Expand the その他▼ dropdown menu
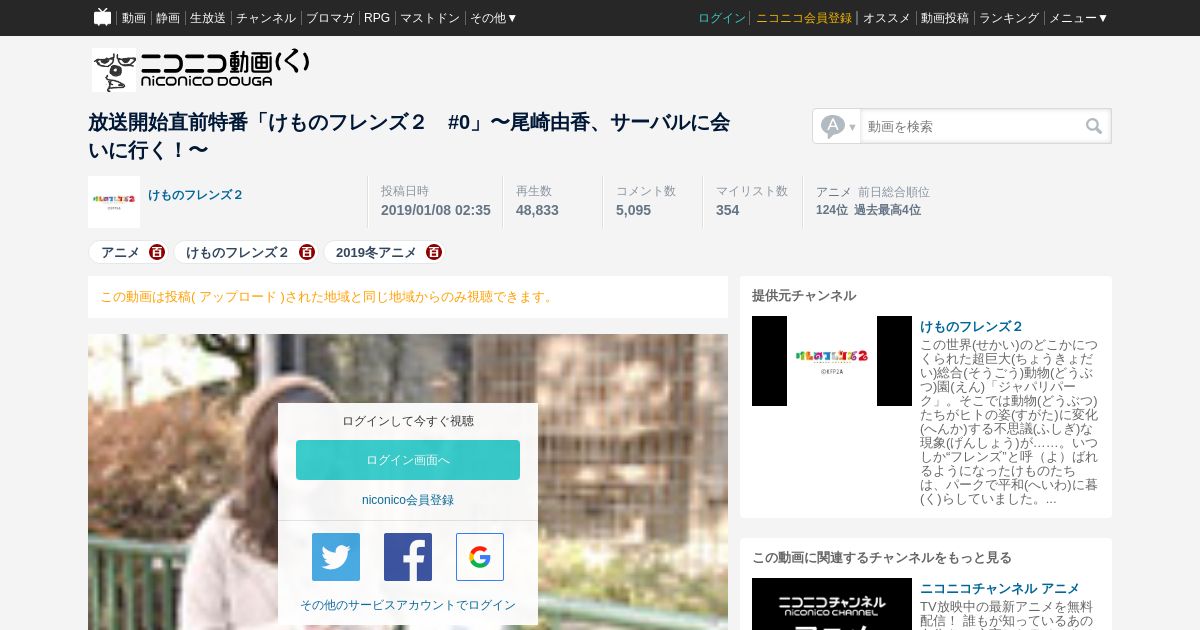This screenshot has height=630, width=1200. pos(494,18)
